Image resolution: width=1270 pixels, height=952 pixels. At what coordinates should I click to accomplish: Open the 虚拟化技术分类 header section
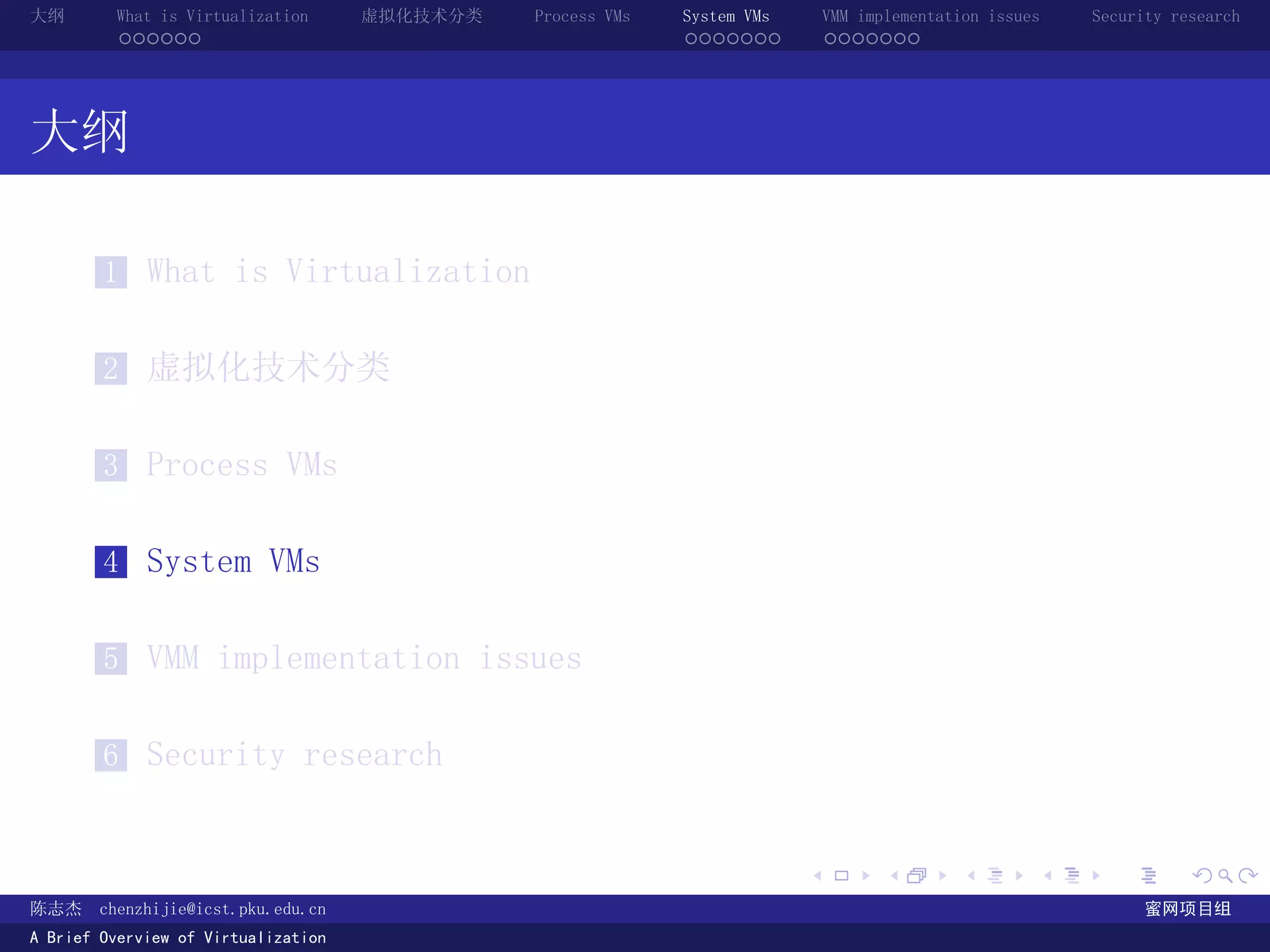tap(422, 15)
